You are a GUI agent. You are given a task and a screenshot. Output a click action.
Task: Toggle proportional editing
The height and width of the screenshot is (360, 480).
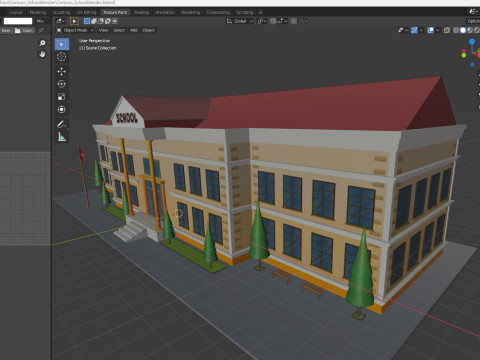click(294, 21)
